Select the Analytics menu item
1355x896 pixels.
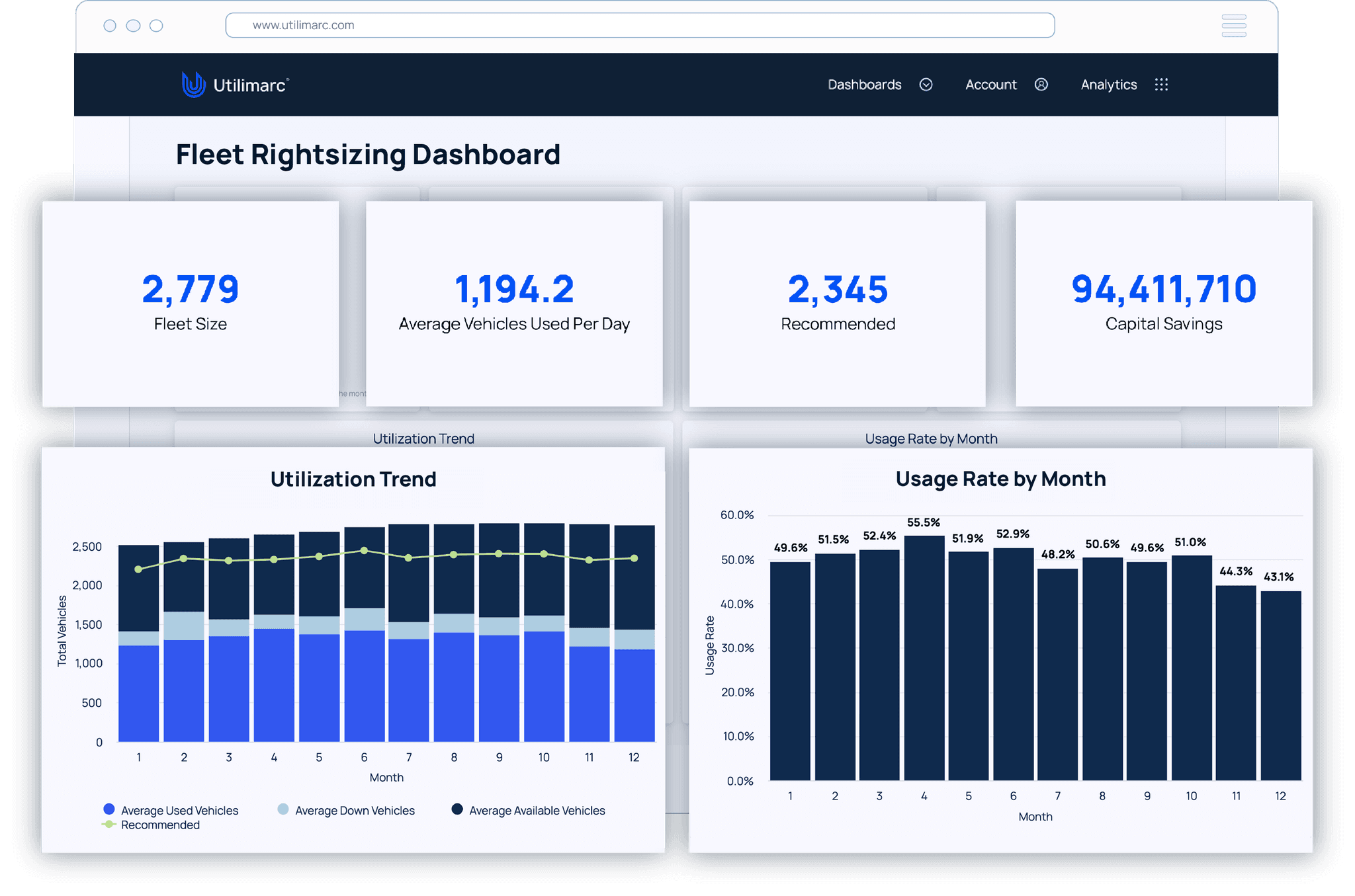coord(1108,85)
